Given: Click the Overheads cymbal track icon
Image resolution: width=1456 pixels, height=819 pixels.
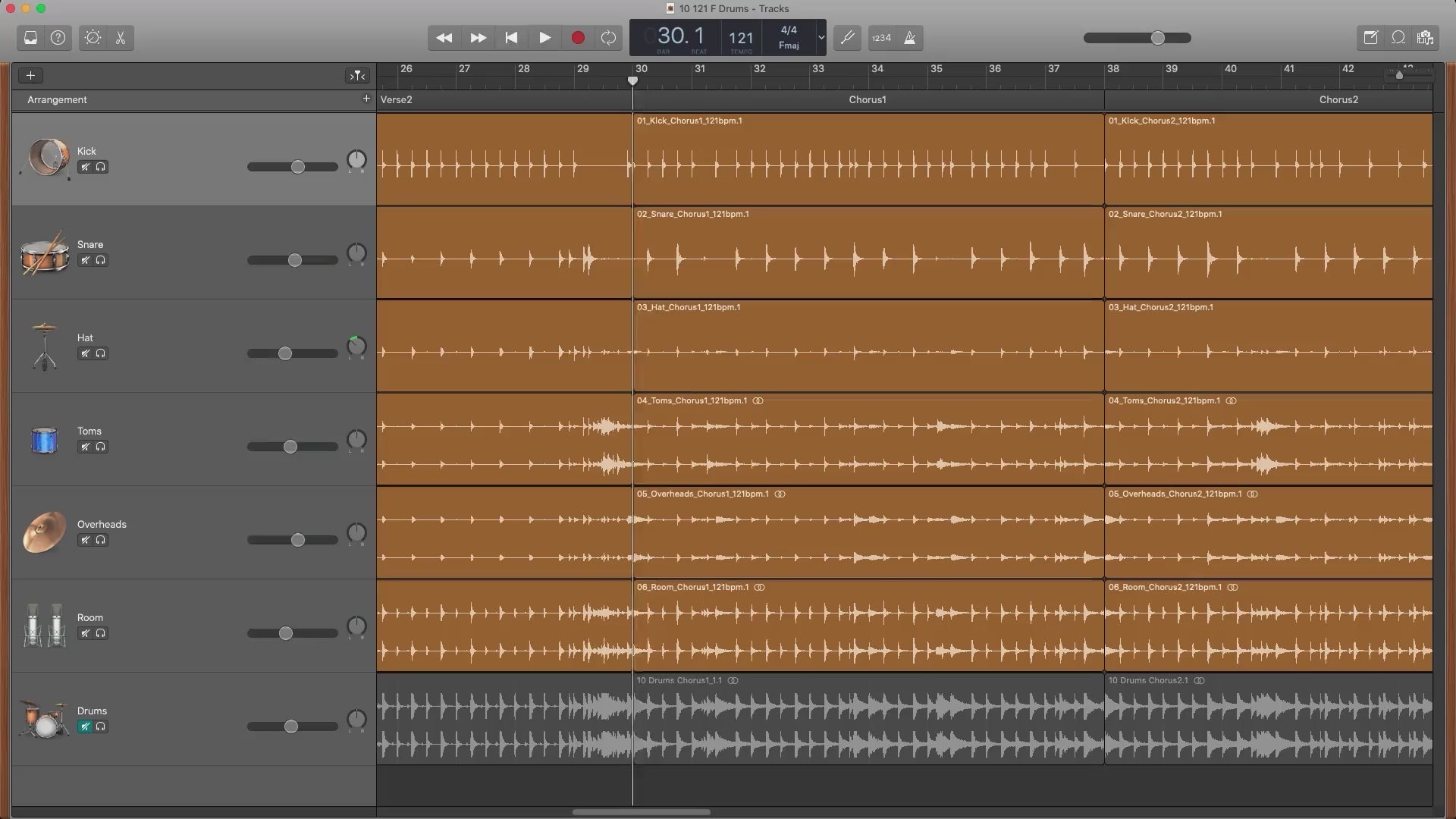Looking at the screenshot, I should (44, 532).
